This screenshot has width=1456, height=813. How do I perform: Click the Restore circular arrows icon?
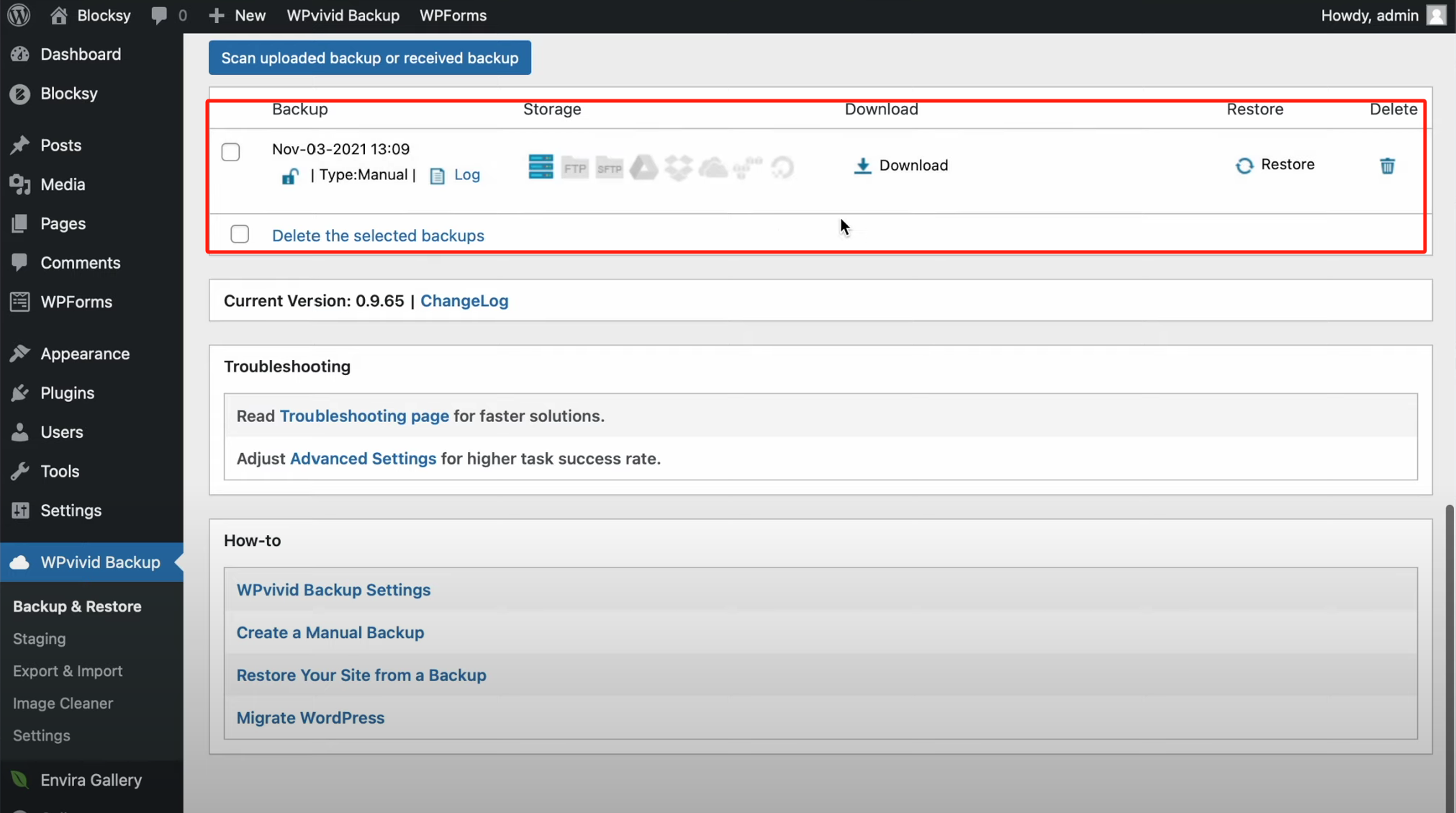point(1244,166)
